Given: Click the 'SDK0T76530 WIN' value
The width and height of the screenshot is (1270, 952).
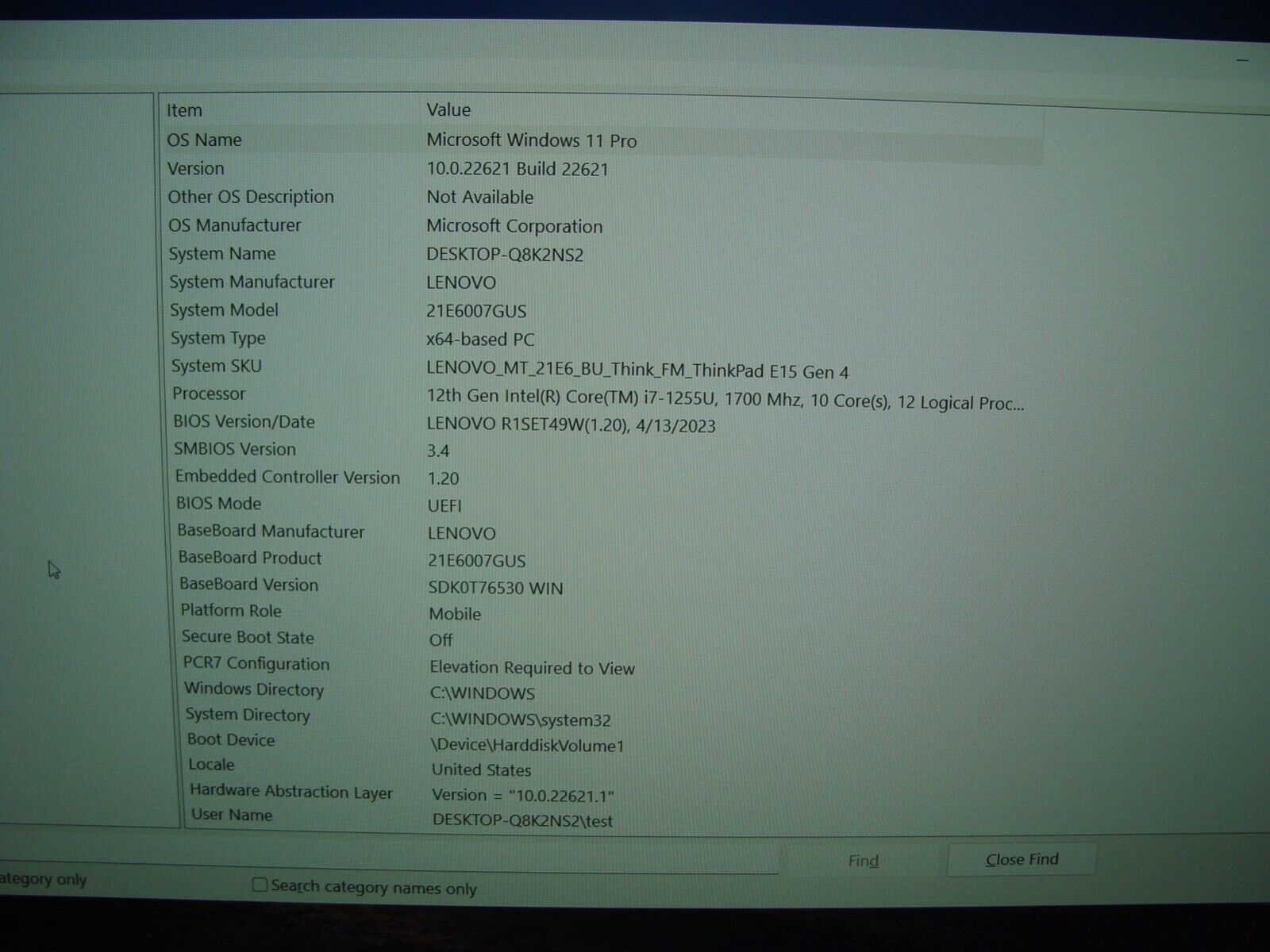Looking at the screenshot, I should coord(495,589).
